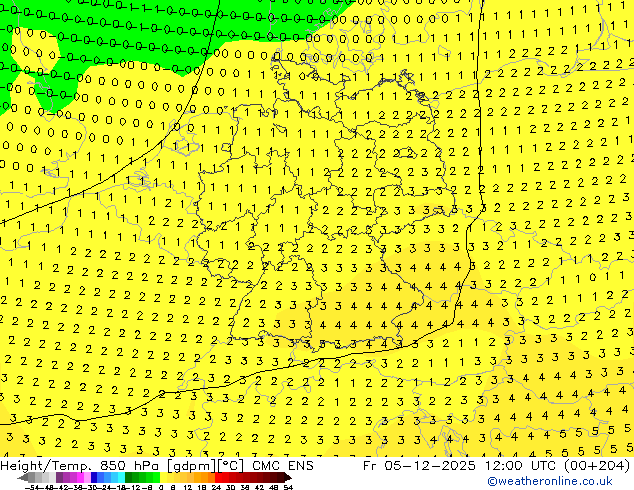
Task: Open the weatheronline.co.uk link
Action: click(550, 482)
